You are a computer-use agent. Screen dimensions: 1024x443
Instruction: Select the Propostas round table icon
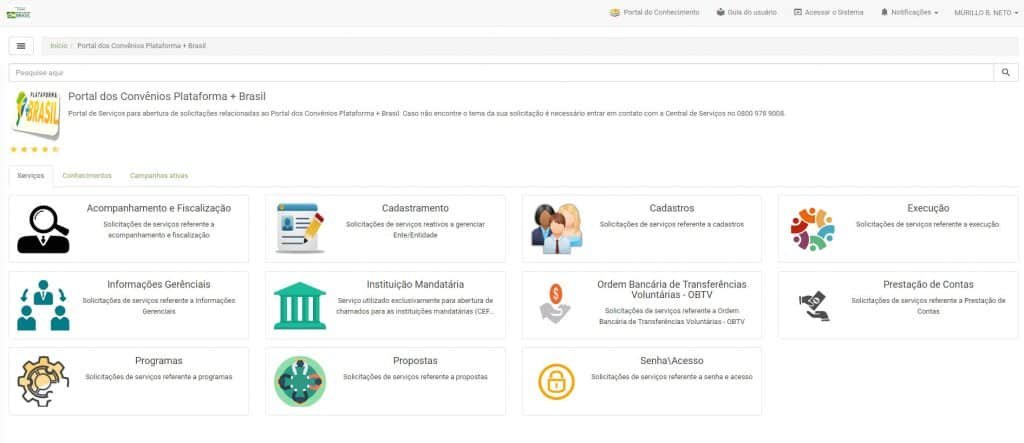pyautogui.click(x=300, y=382)
